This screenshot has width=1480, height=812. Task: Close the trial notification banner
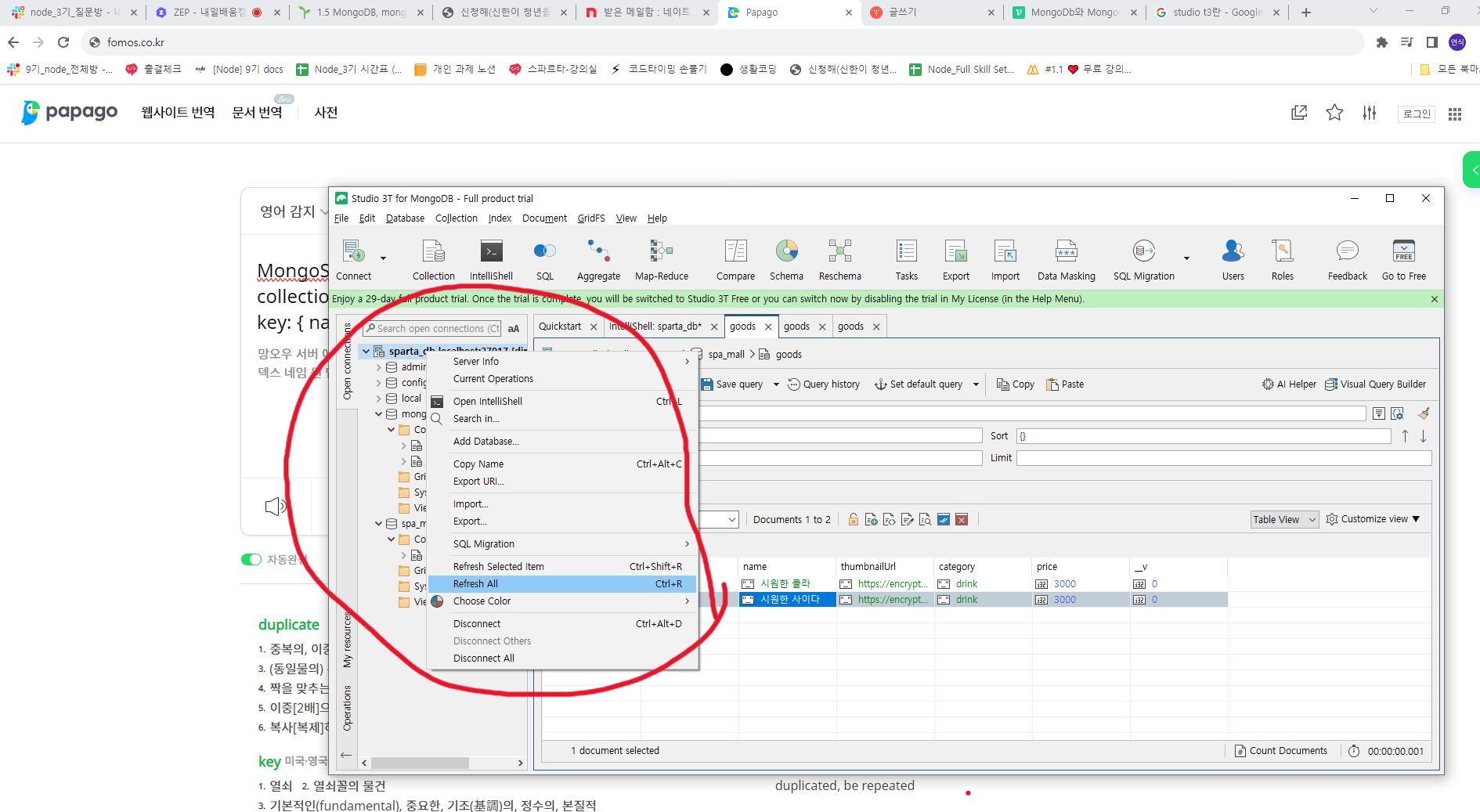1435,299
